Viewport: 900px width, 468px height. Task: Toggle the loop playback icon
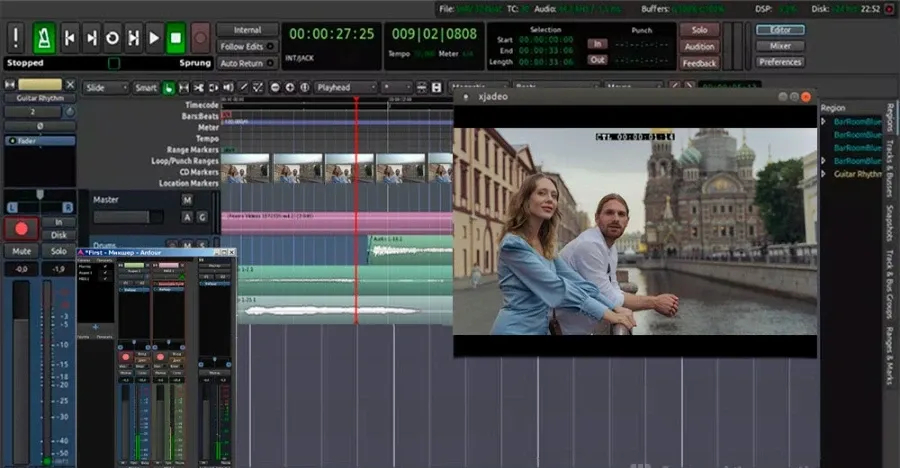coord(112,38)
